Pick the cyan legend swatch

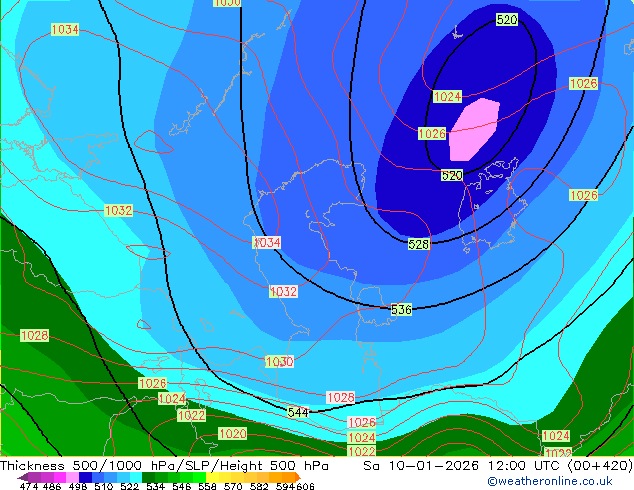136,477
